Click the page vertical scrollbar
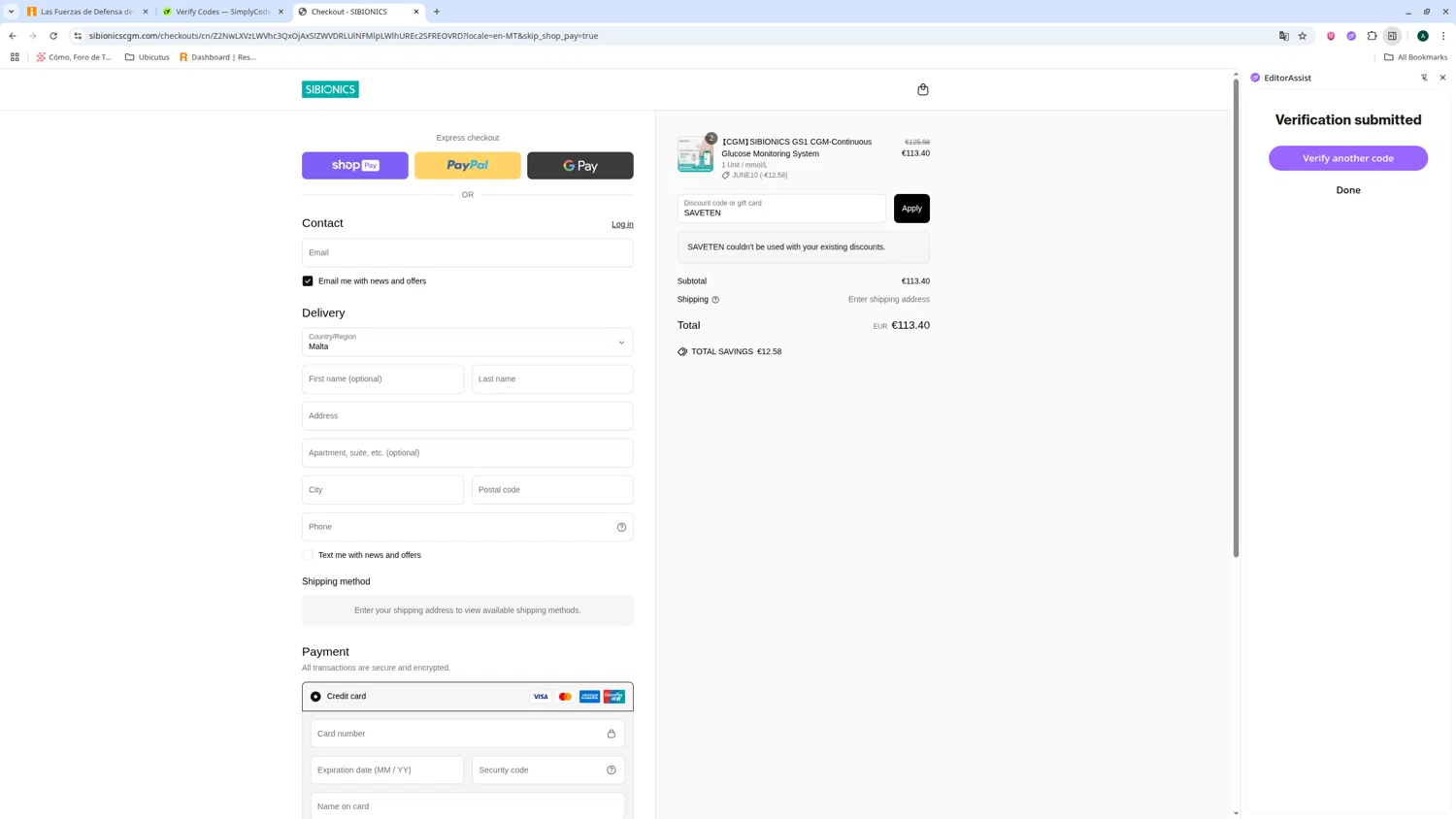 (x=1236, y=318)
